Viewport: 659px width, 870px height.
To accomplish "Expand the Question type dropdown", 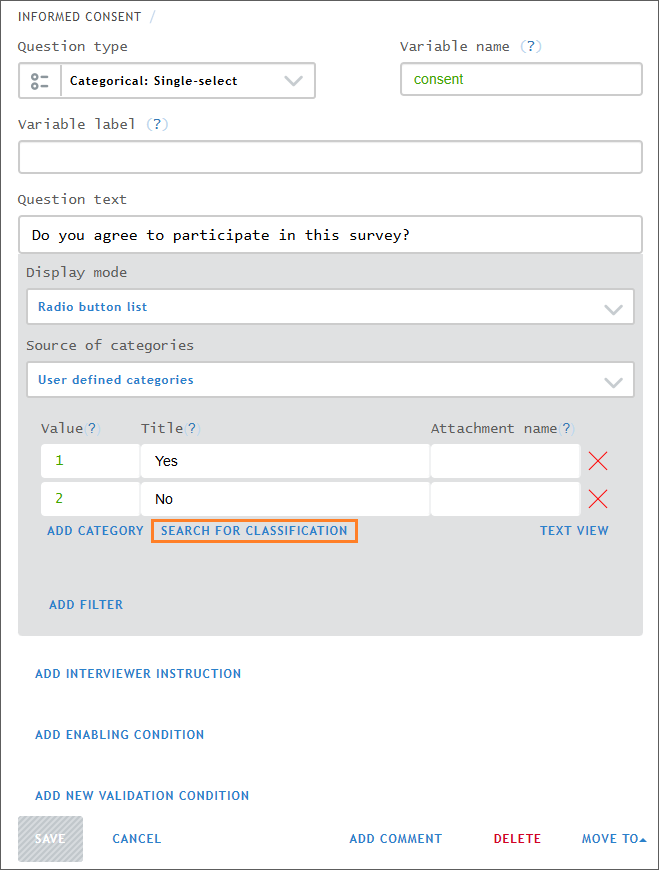I will point(292,81).
